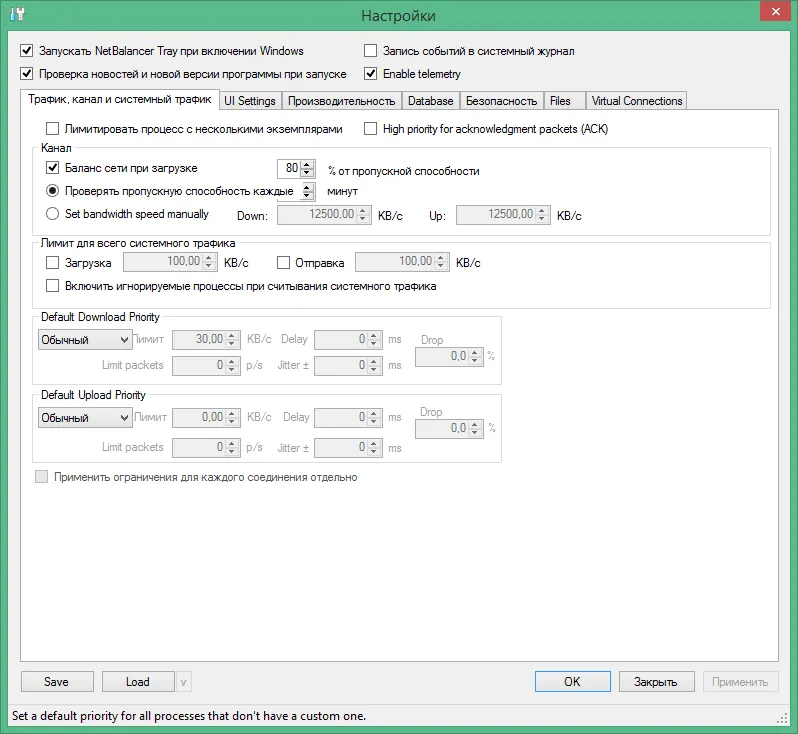Click download Delay ms field

[x=348, y=340]
